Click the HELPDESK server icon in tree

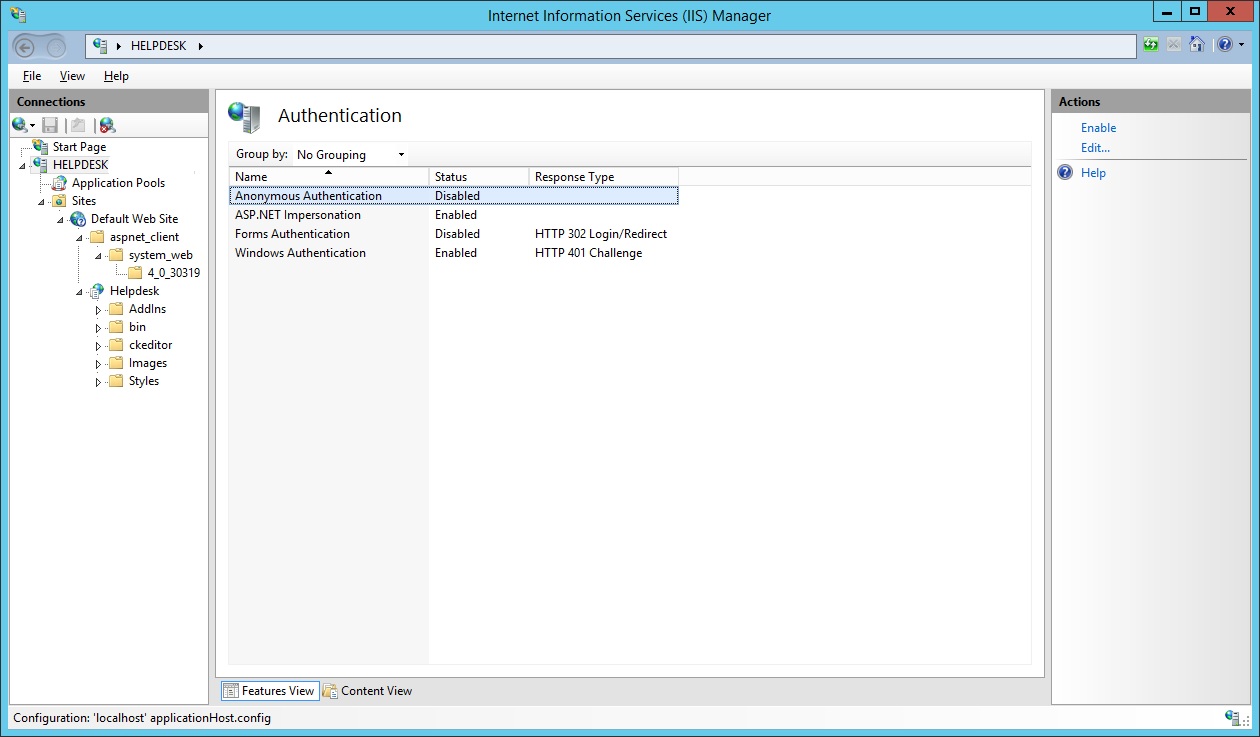[x=40, y=164]
